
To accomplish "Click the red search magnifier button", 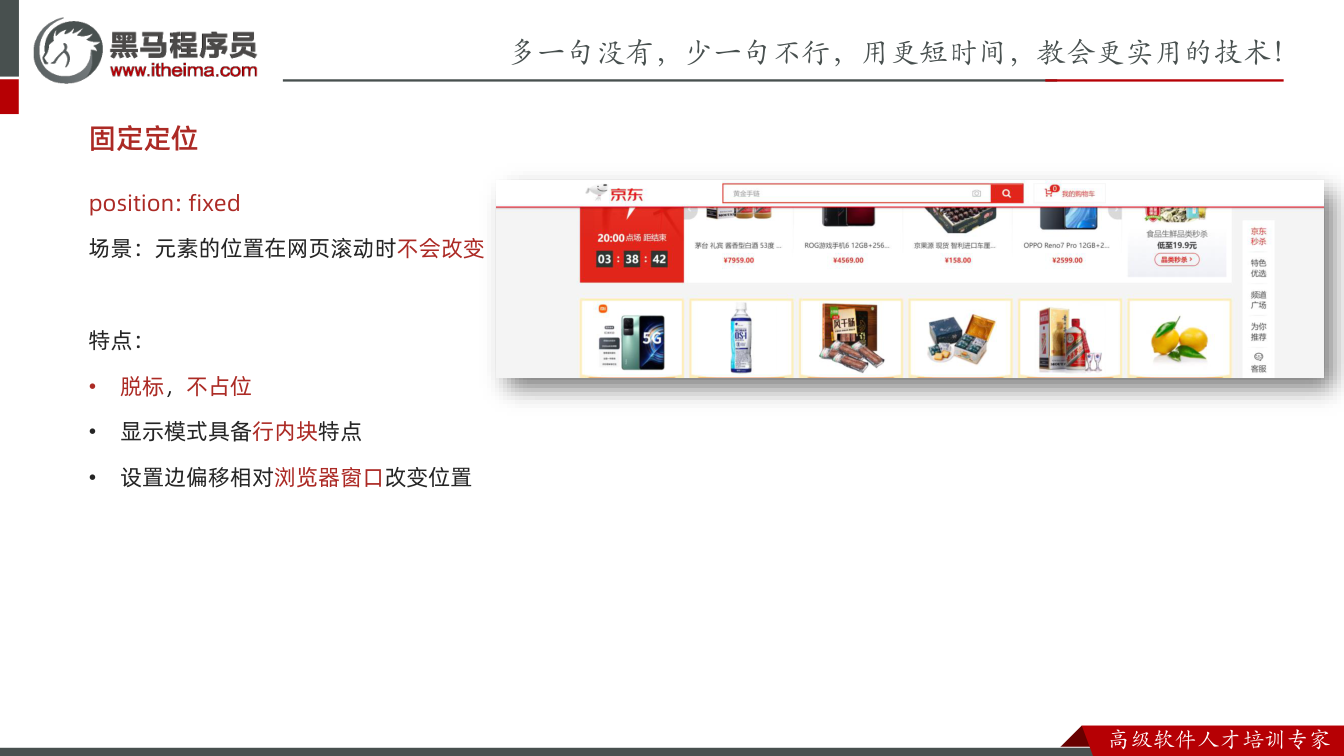I will (1006, 193).
